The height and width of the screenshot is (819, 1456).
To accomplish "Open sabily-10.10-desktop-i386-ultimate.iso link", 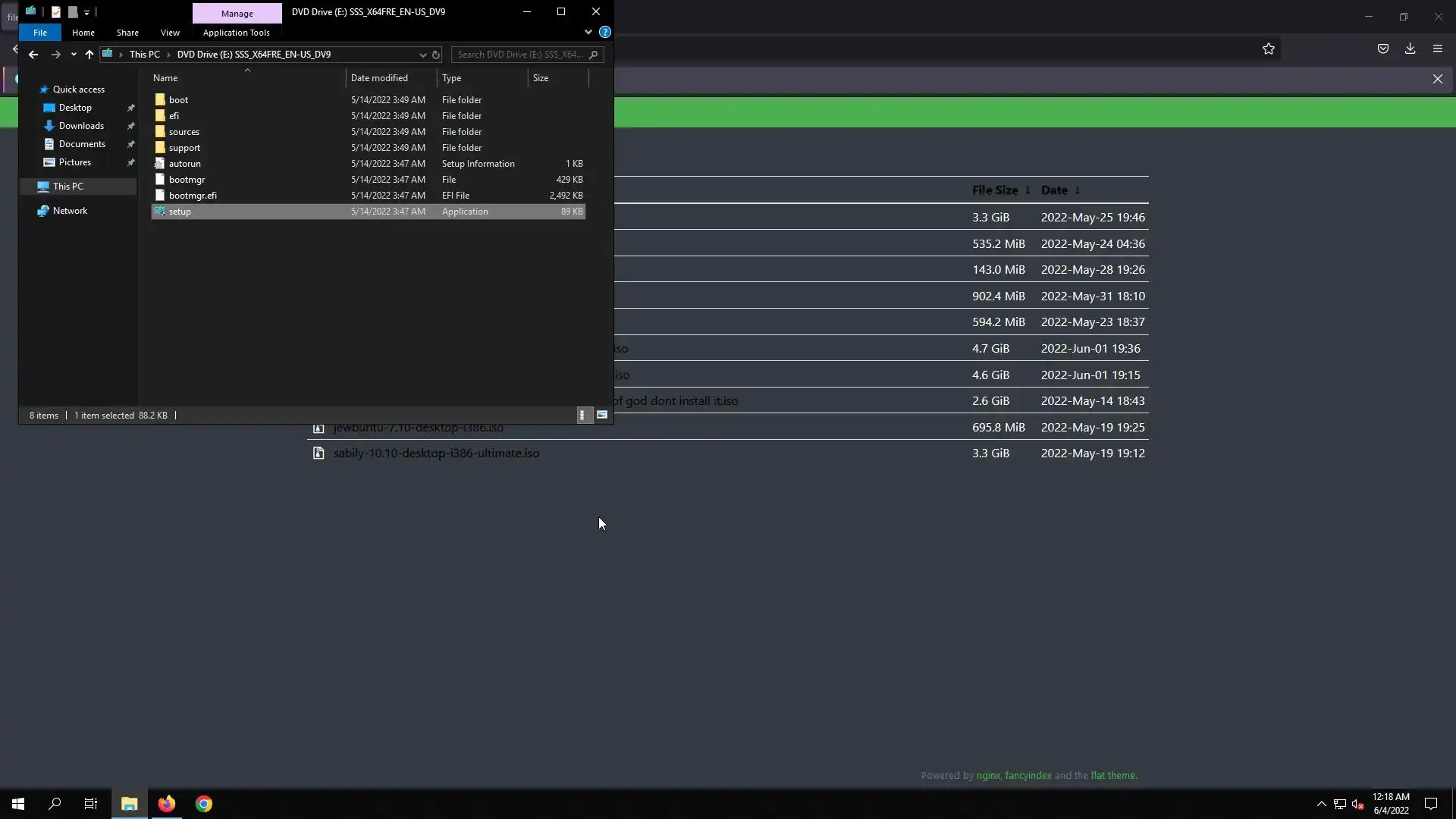I will 436,453.
